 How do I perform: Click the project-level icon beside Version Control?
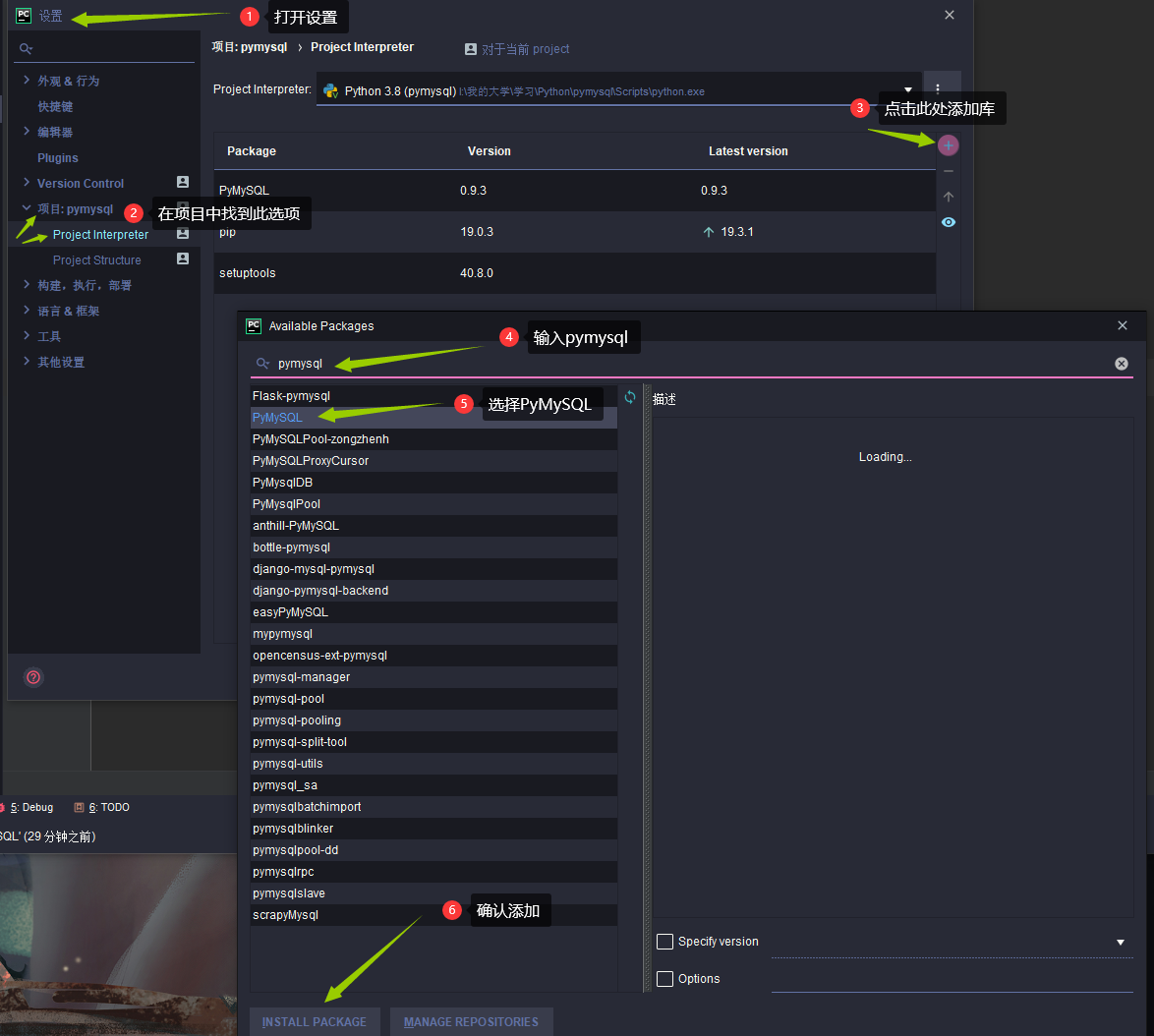[183, 182]
